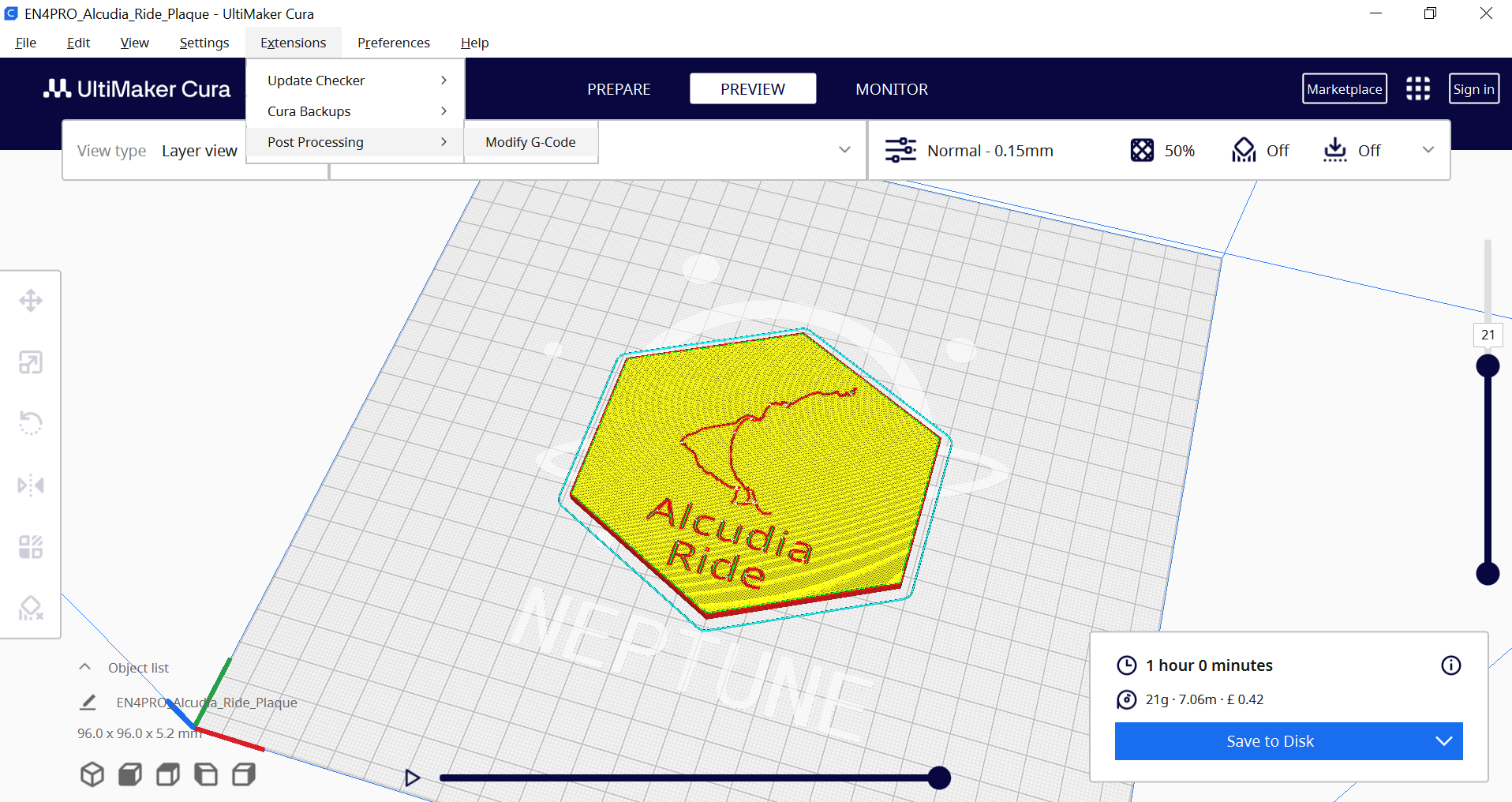Open the Settings menu
Viewport: 1512px width, 802px height.
204,43
